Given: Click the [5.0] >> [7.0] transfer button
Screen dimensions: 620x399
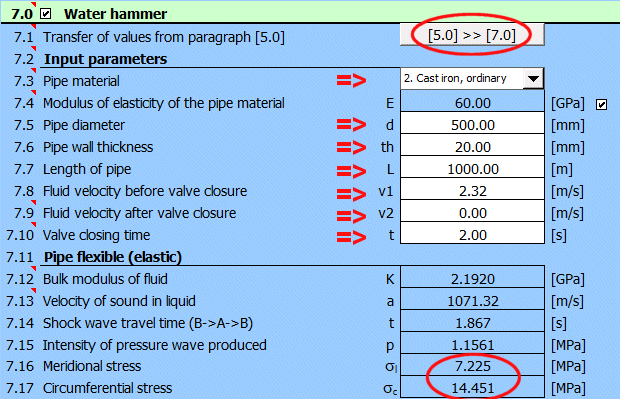Looking at the screenshot, I should click(472, 35).
